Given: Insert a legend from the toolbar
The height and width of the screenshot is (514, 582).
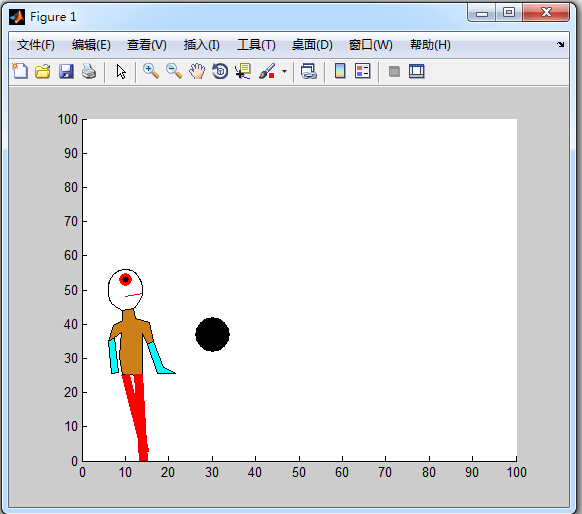Looking at the screenshot, I should click(x=363, y=71).
